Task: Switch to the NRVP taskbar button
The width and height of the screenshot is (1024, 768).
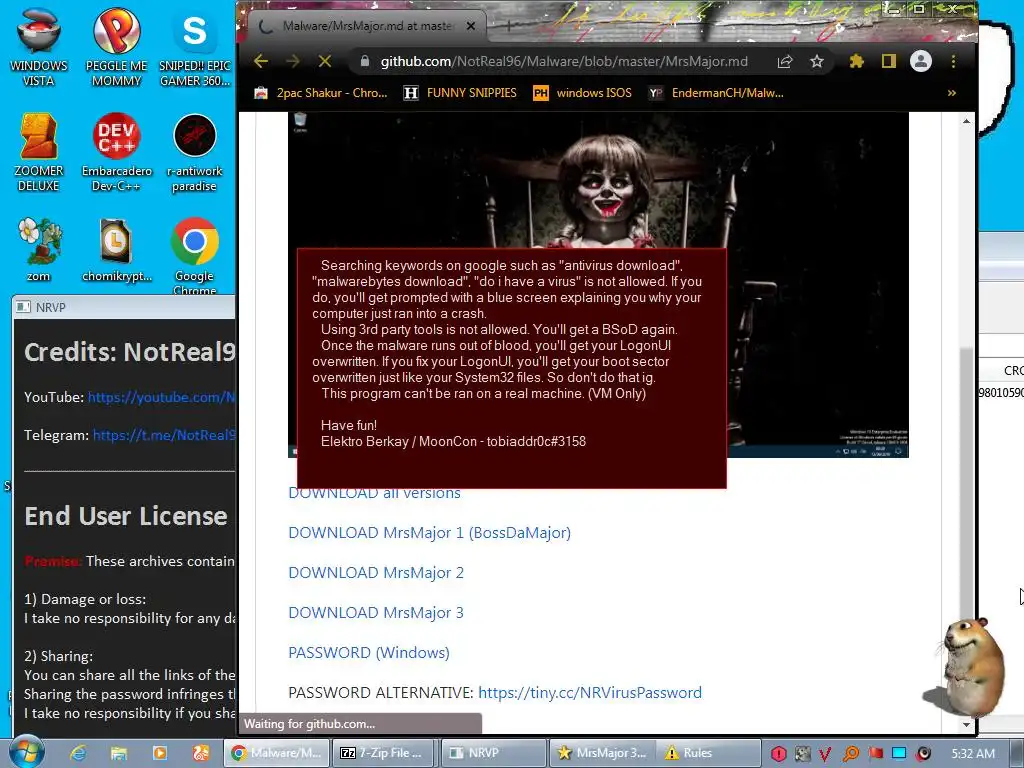Action: click(493, 753)
